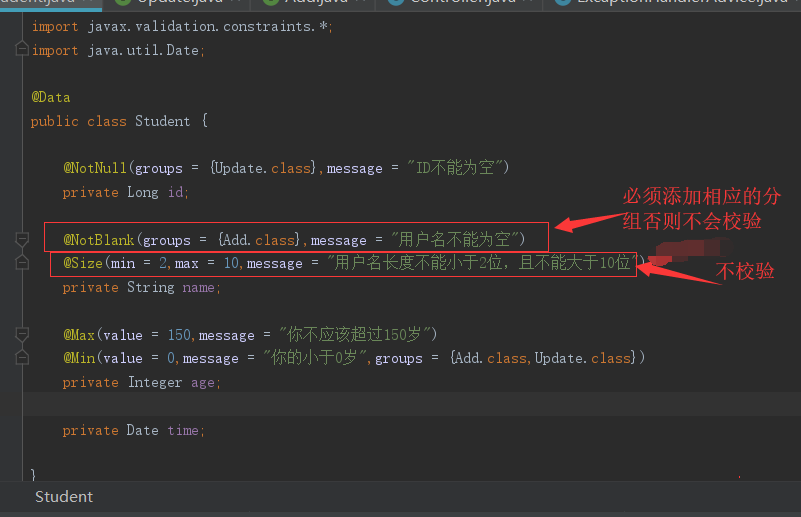
Task: Toggle the fold marker beside @Size annotation
Action: [x=22, y=263]
